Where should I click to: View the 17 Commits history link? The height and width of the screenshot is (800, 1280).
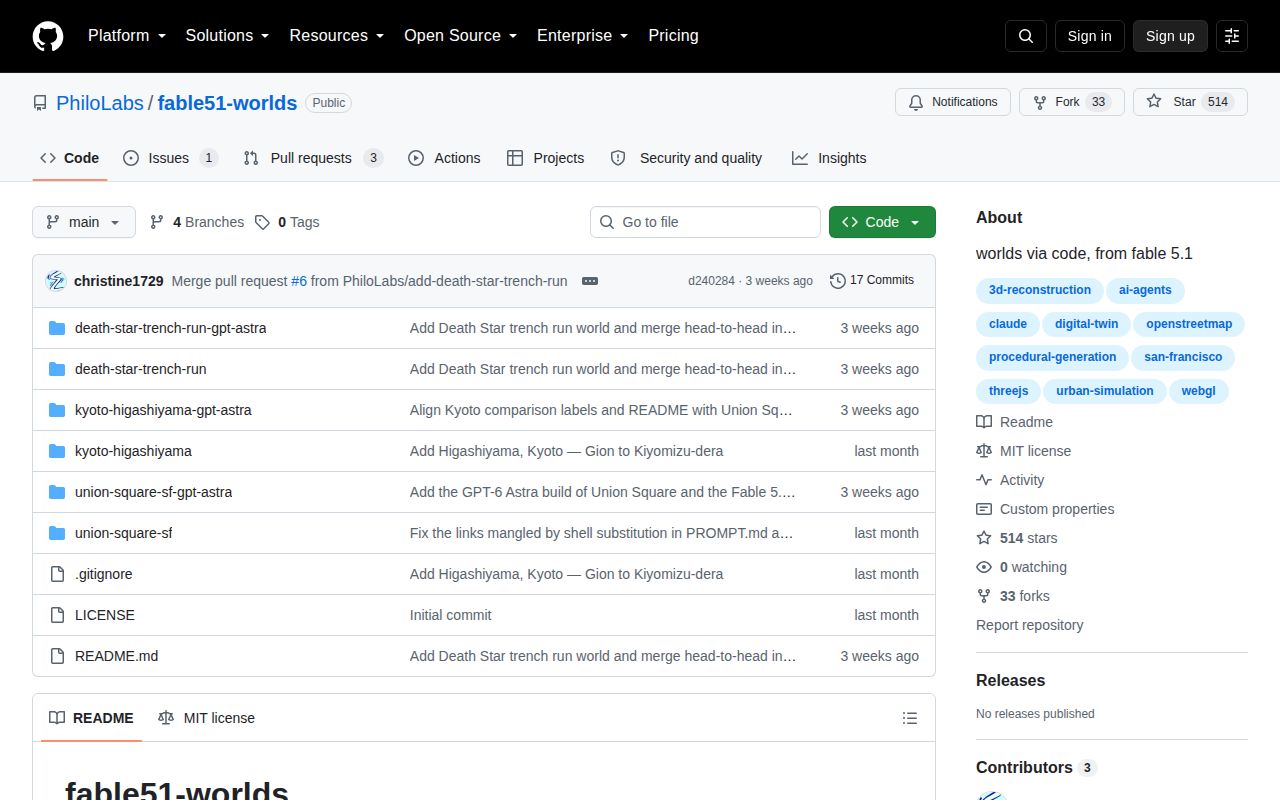pos(872,281)
